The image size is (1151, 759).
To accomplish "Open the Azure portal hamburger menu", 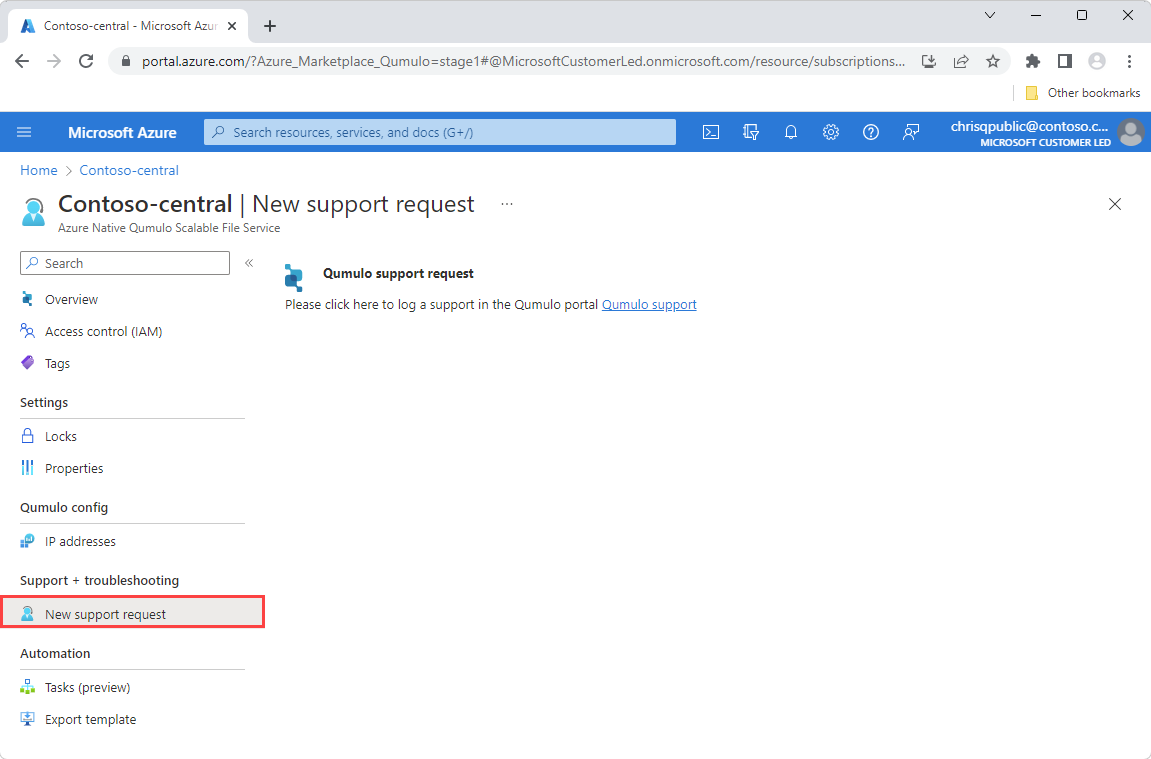I will [24, 132].
